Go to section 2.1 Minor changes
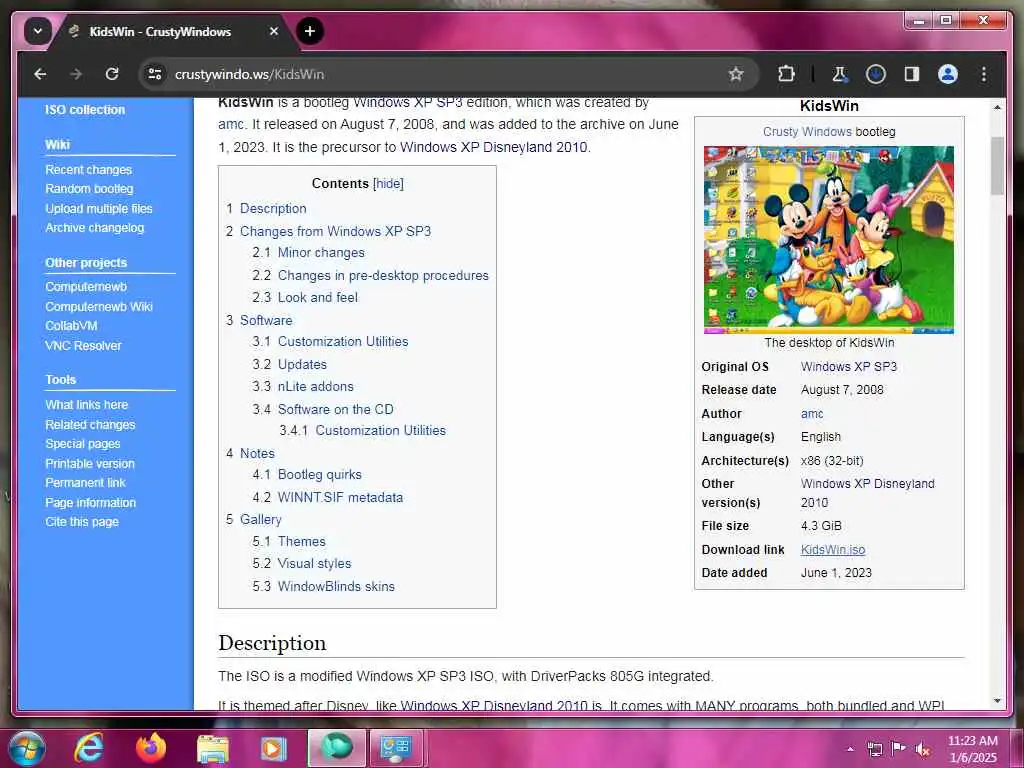 click(x=321, y=253)
